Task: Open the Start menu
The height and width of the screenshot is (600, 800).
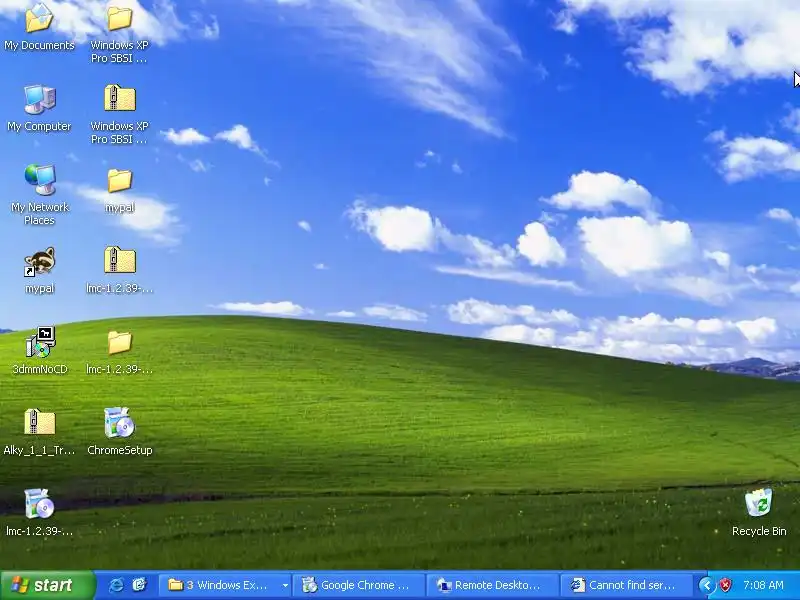Action: (x=48, y=585)
